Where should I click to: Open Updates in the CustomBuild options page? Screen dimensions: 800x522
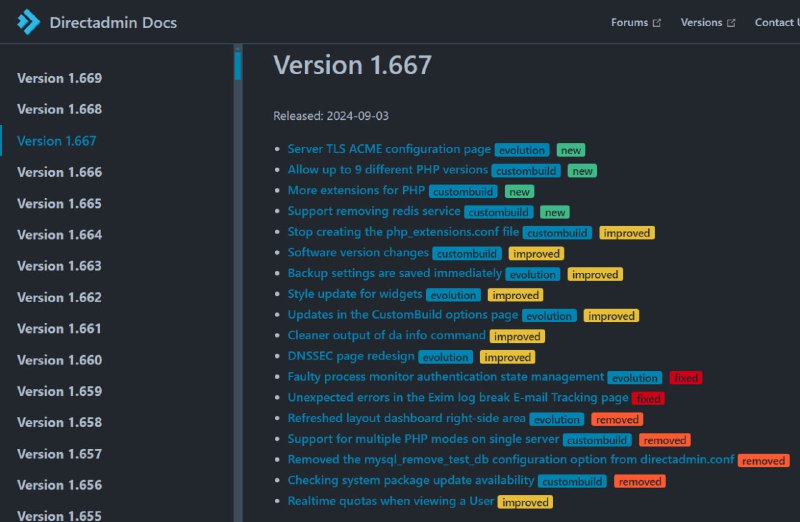click(403, 315)
